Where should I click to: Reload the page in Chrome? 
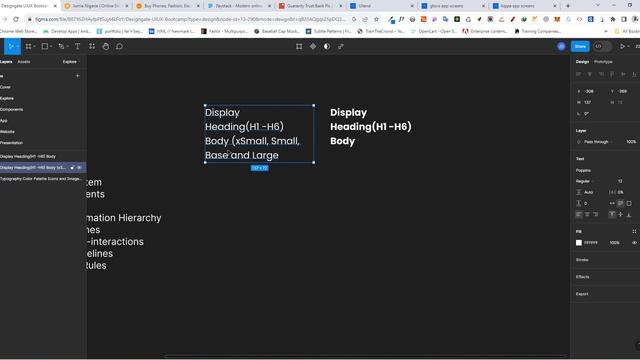[x=16, y=19]
